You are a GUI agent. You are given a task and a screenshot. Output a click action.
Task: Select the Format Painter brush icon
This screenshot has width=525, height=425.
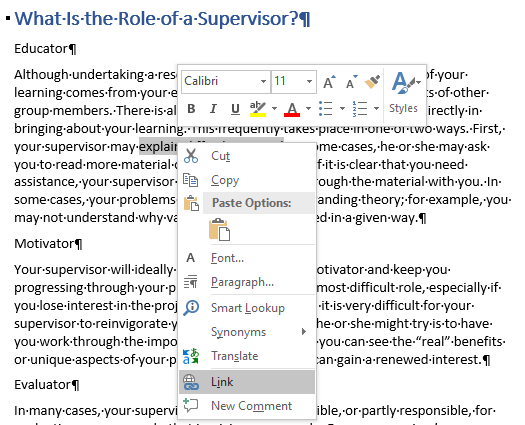(x=372, y=82)
